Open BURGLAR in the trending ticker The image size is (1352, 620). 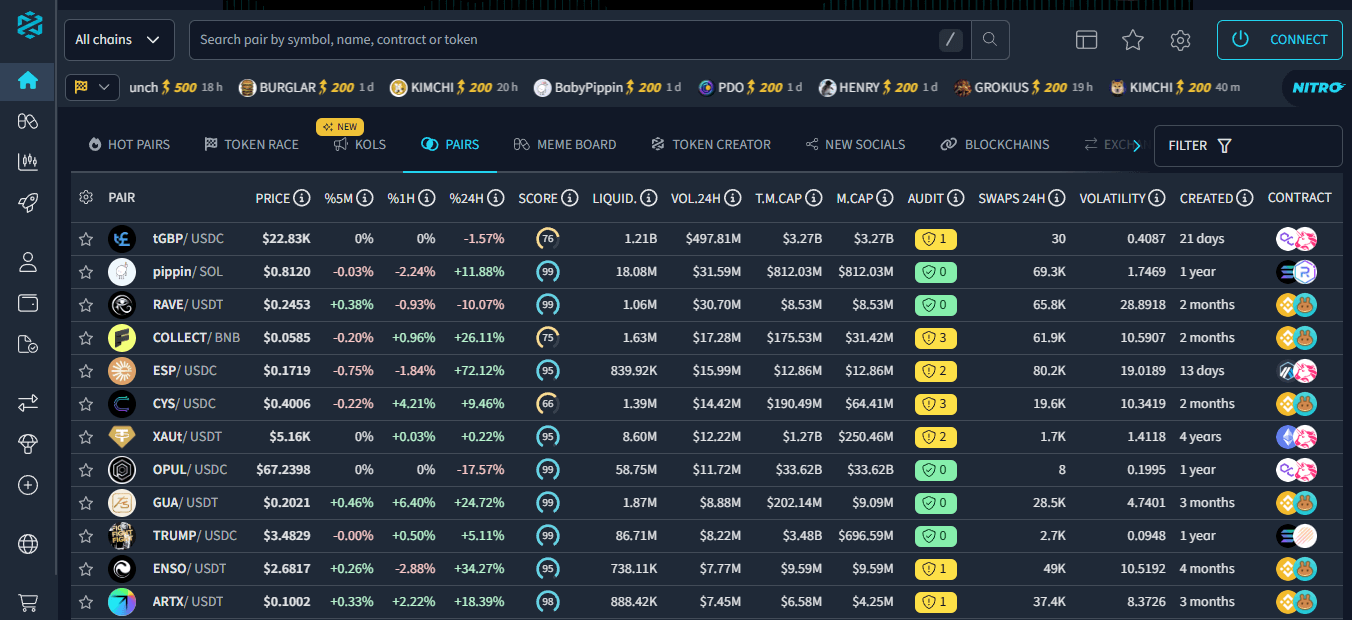(x=306, y=88)
